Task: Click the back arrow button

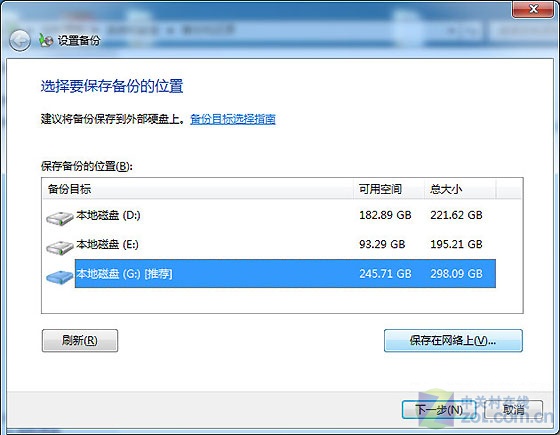Action: (x=20, y=41)
